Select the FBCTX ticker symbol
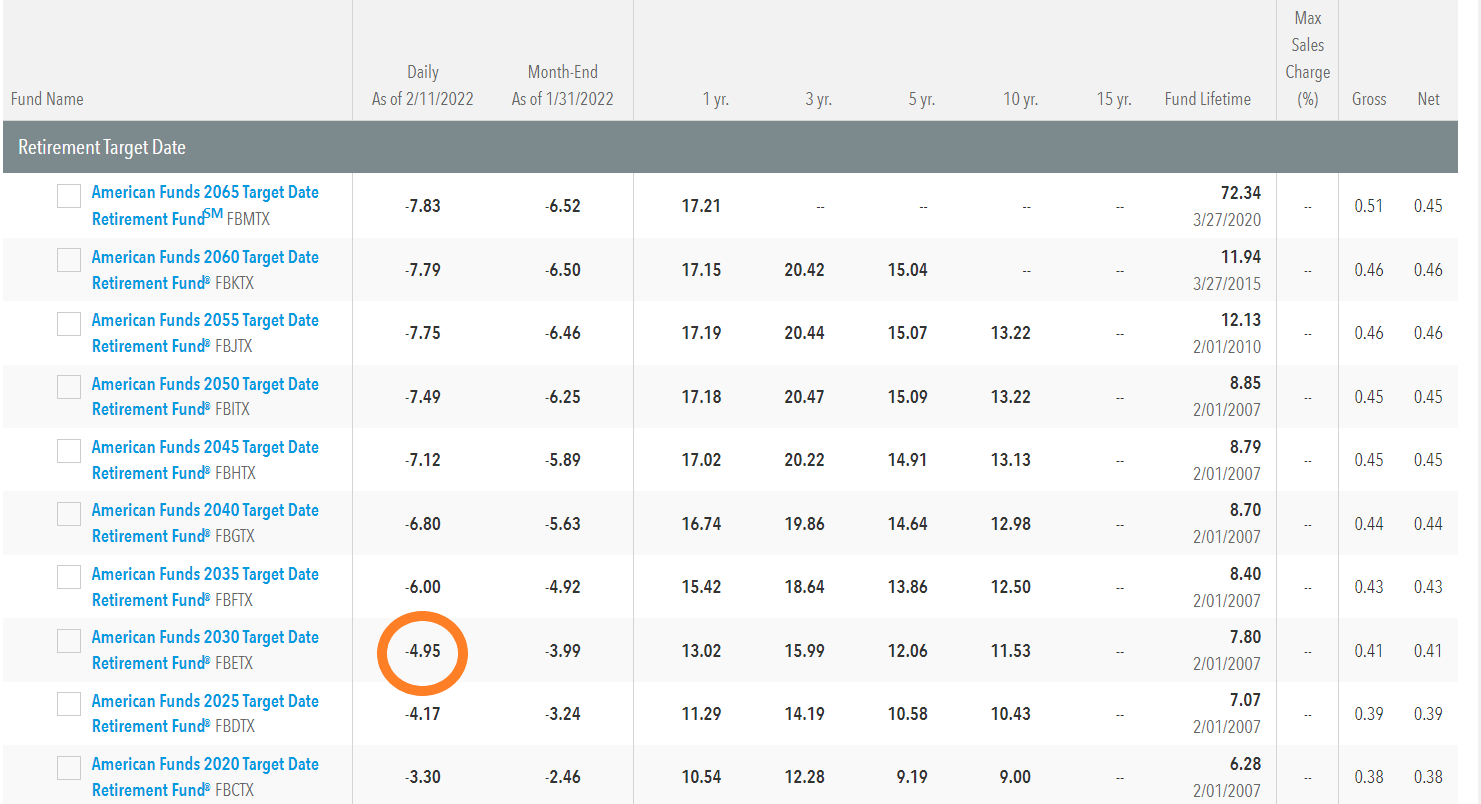Screen dimensions: 1481x804 point(234,790)
